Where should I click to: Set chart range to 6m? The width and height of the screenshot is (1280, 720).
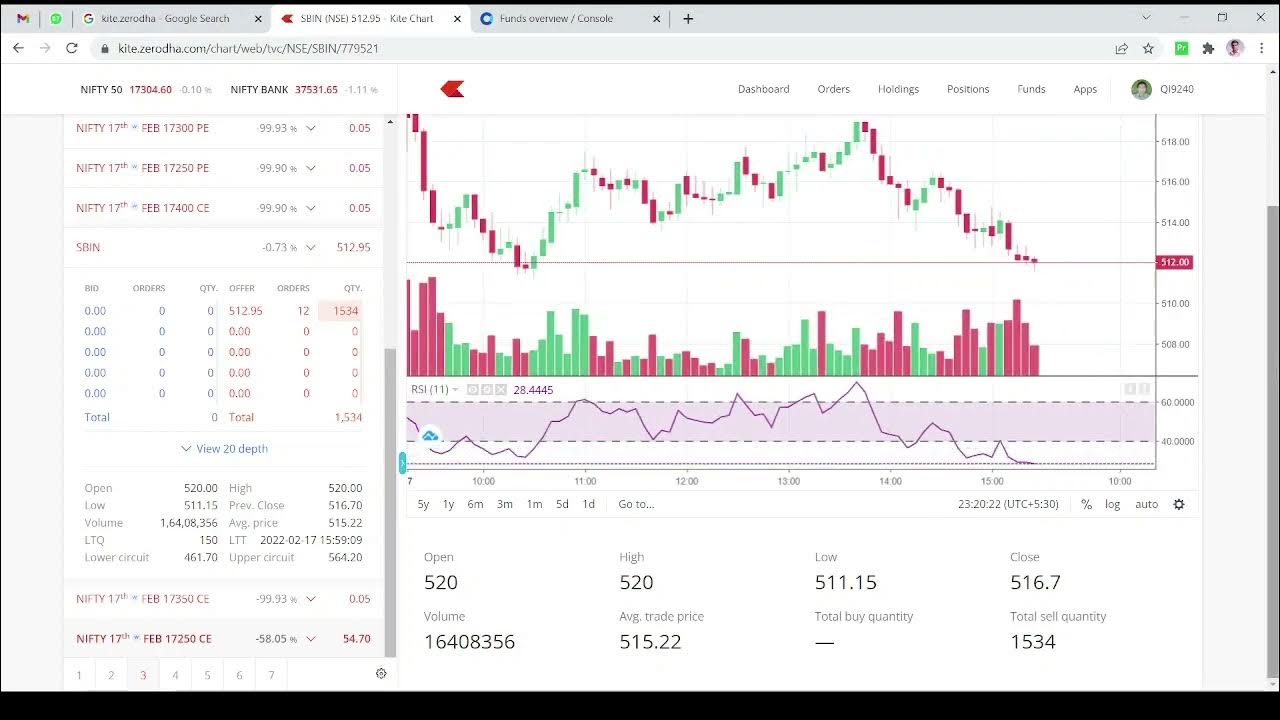(475, 504)
